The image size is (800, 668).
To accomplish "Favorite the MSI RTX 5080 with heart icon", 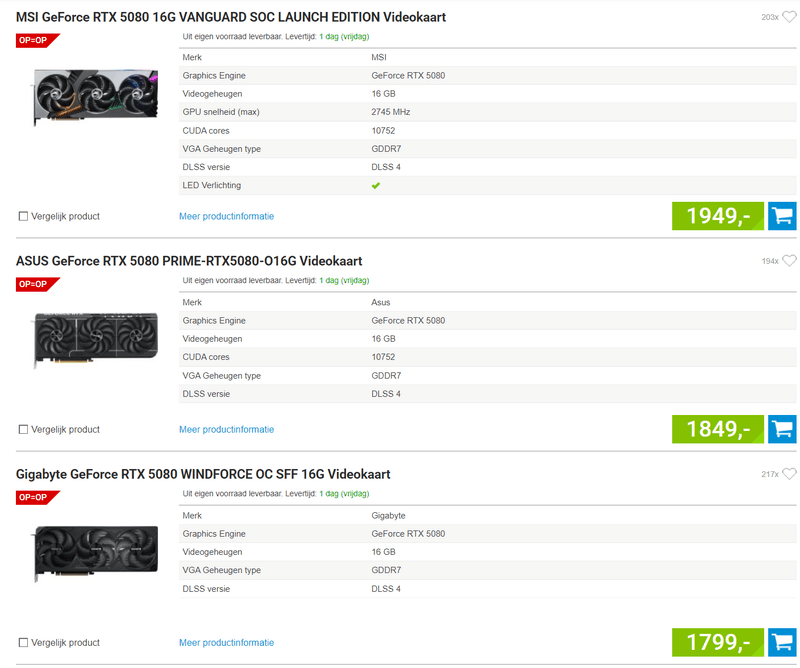I will click(x=789, y=17).
